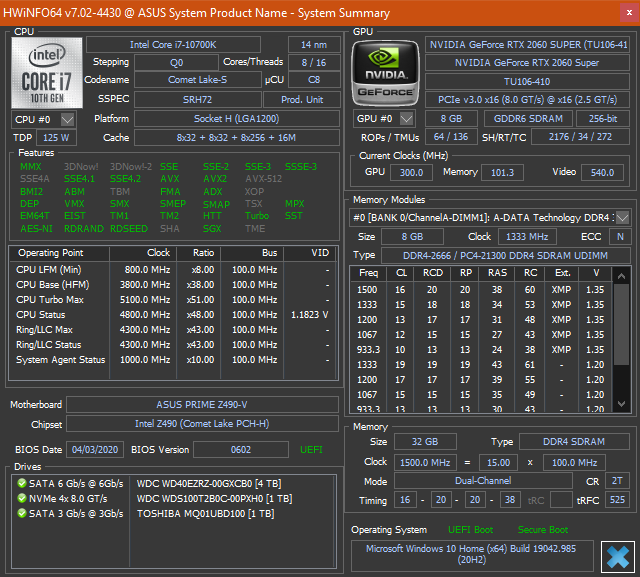This screenshot has width=640, height=577.
Task: Click the Dual-Channel mode field
Action: coord(483,481)
